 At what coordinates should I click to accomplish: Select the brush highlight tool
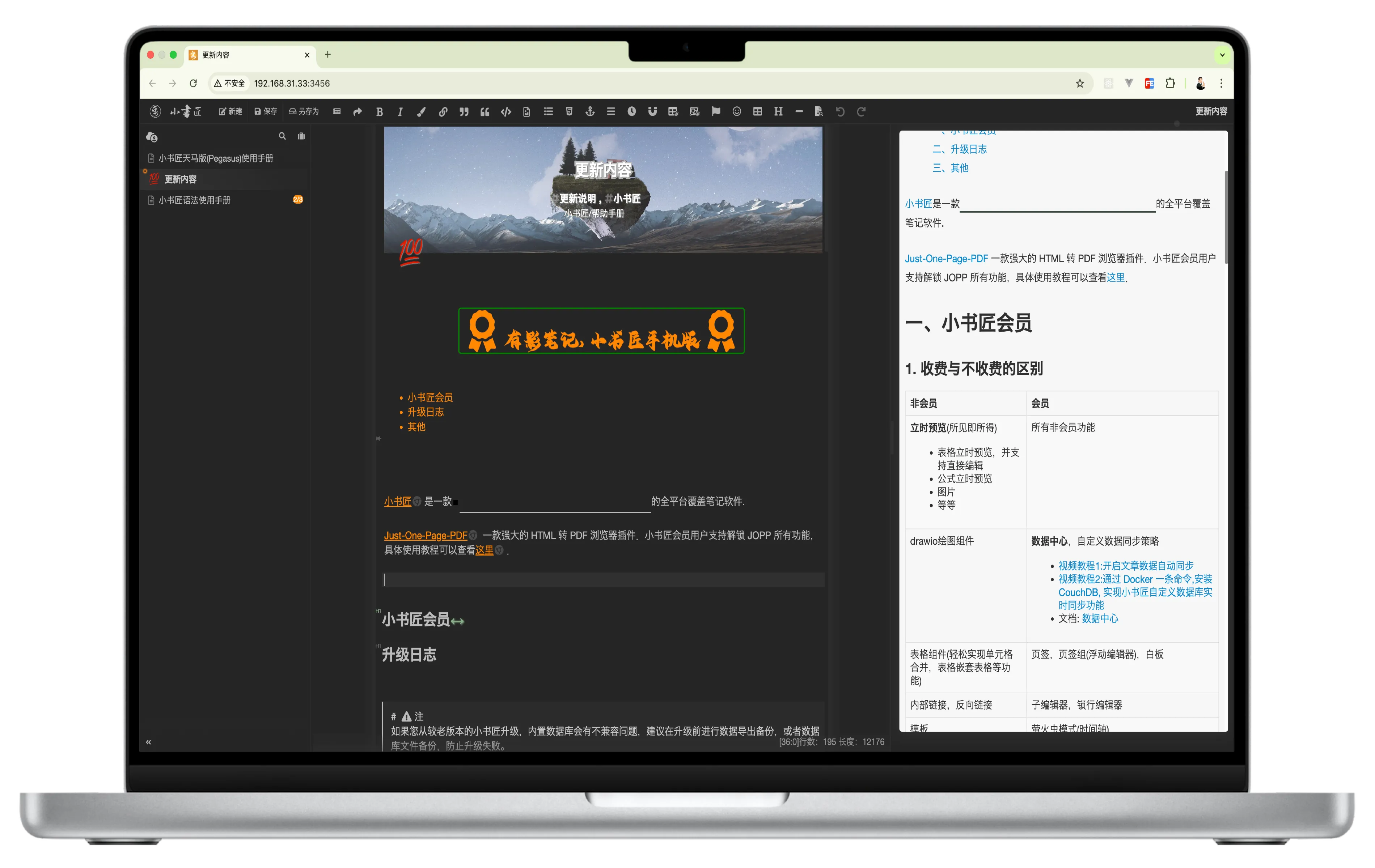tap(422, 112)
